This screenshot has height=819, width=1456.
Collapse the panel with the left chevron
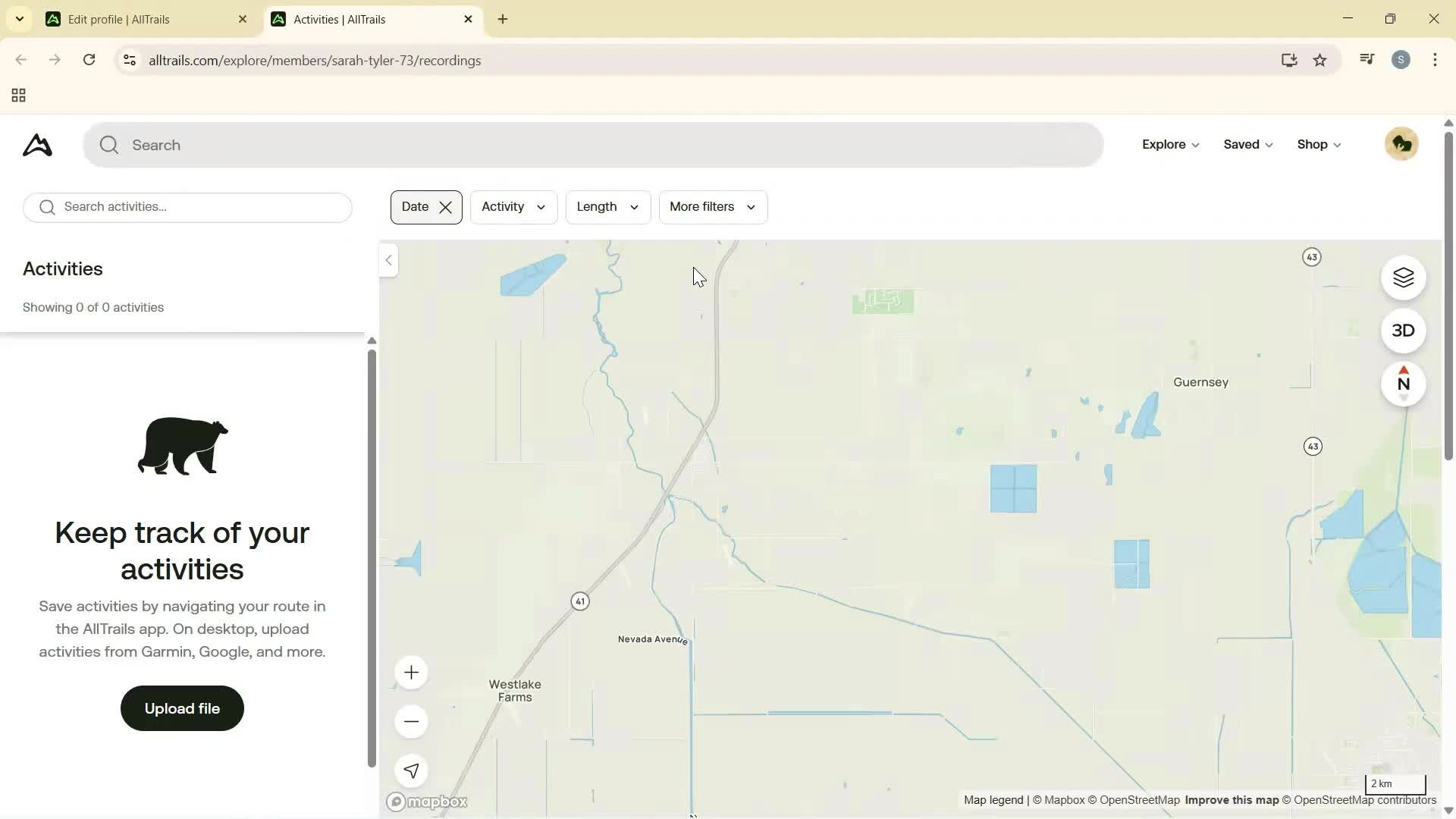click(388, 260)
